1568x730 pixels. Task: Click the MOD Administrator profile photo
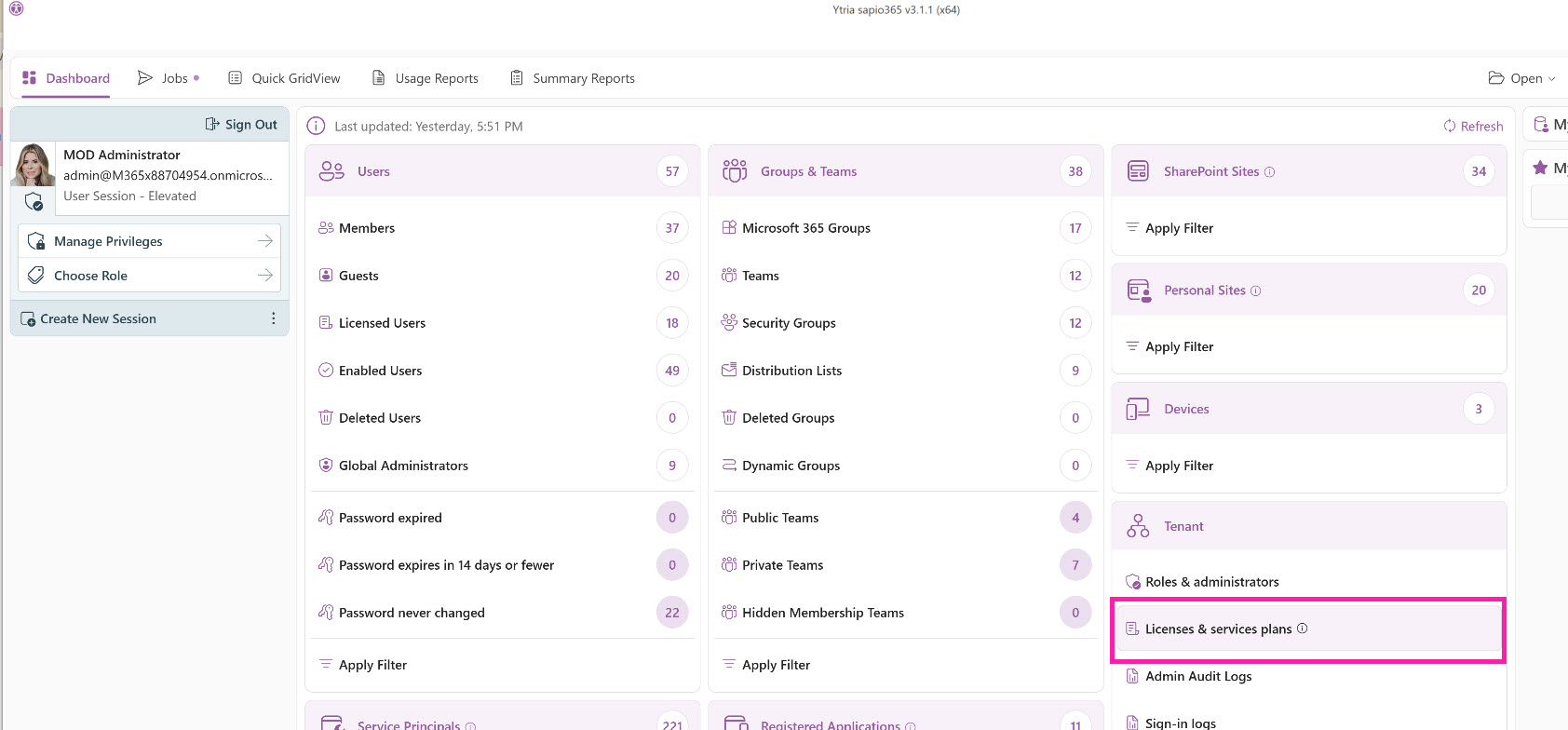[x=34, y=166]
